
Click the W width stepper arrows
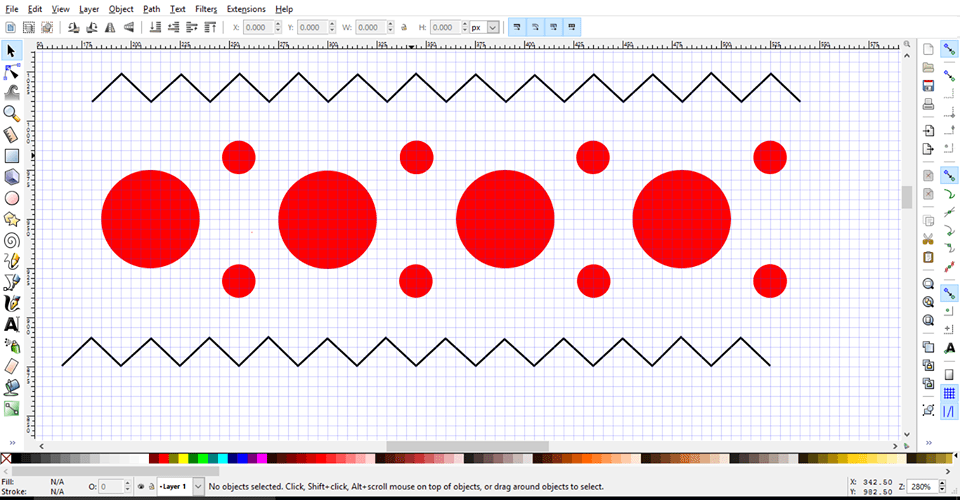pyautogui.click(x=390, y=27)
